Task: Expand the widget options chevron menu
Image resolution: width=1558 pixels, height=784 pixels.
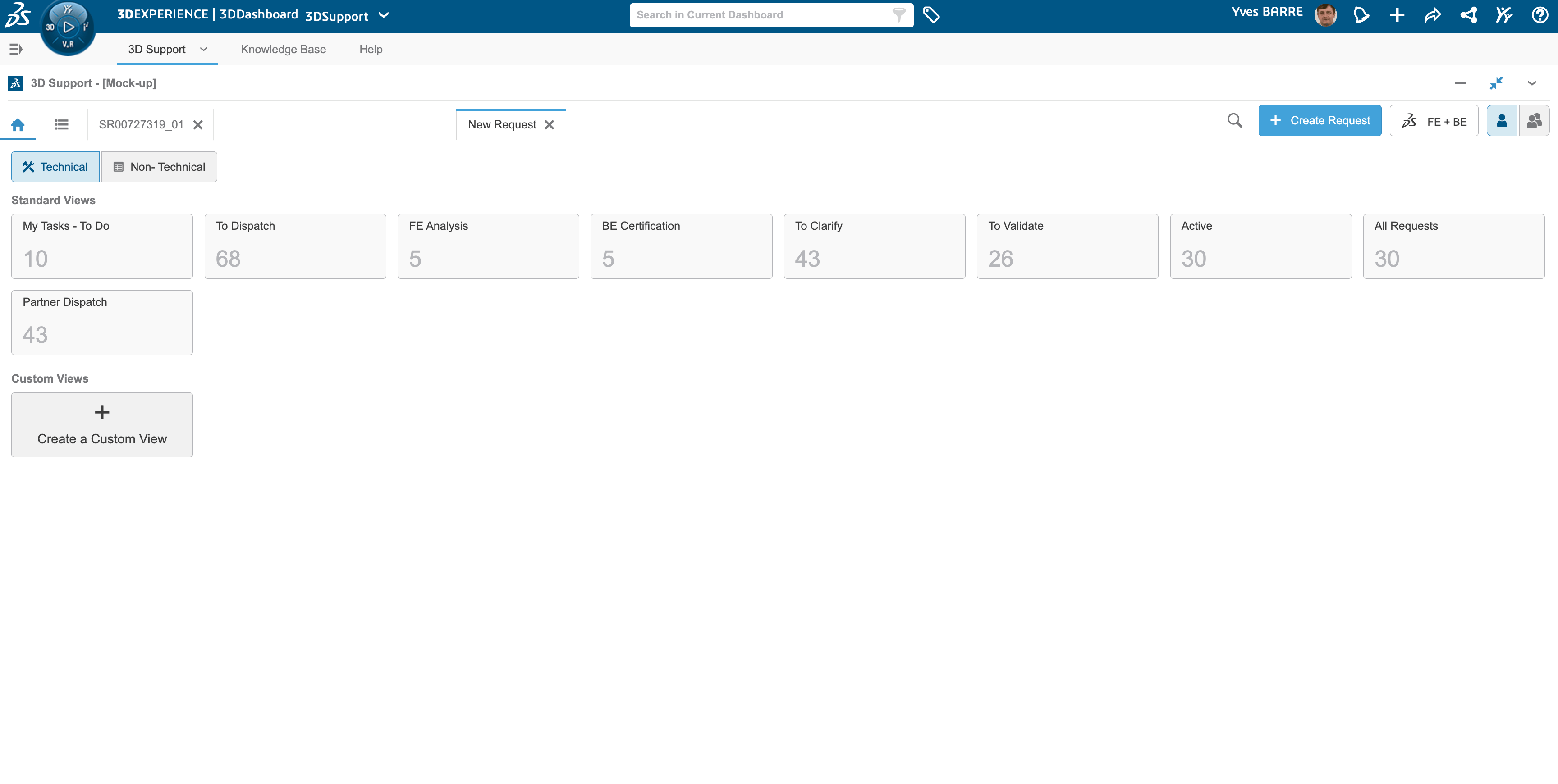Action: pos(1531,83)
